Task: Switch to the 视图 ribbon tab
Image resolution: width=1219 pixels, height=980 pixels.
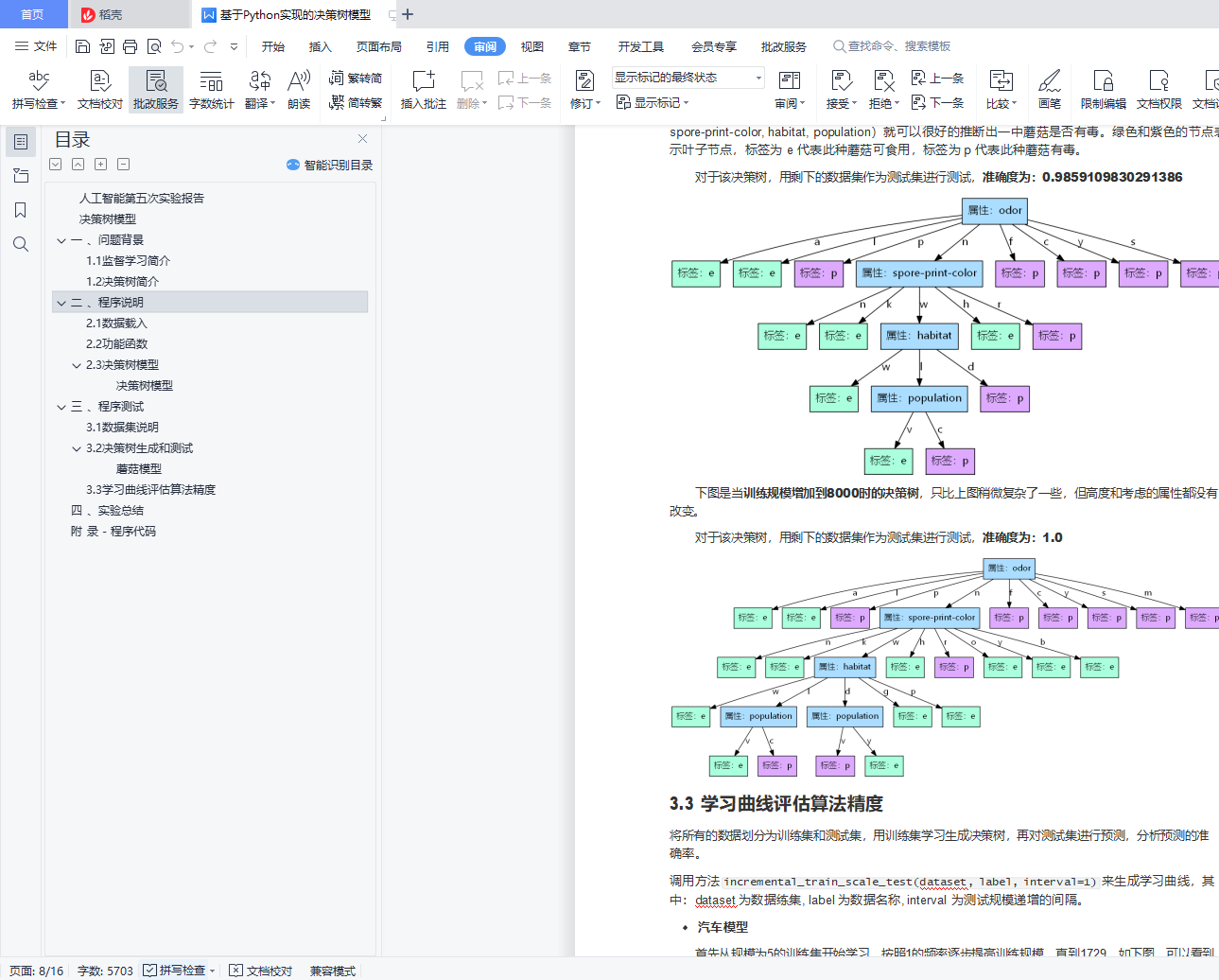Action: [532, 46]
